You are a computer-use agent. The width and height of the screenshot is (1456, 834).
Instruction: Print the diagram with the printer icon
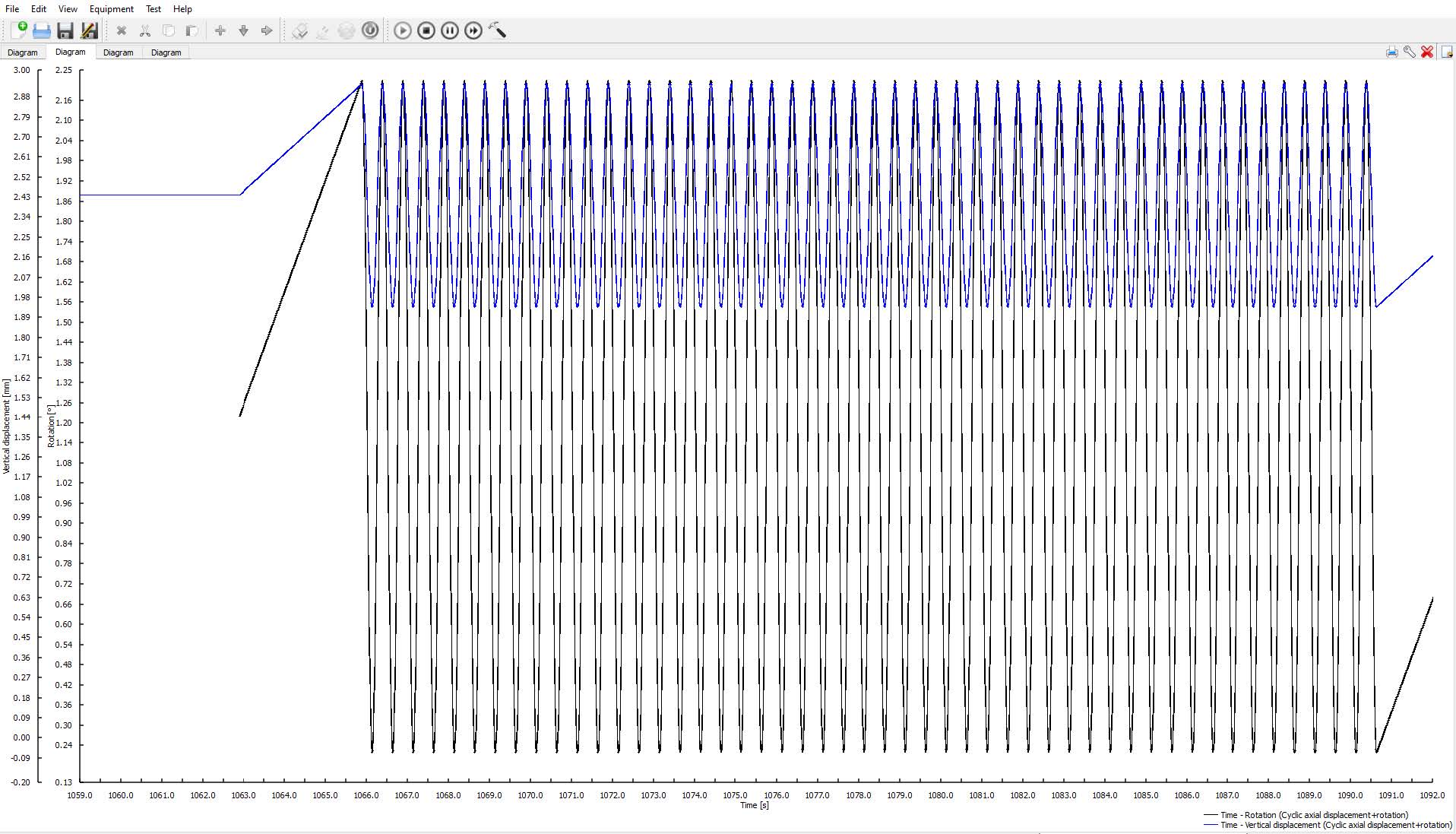tap(1392, 52)
